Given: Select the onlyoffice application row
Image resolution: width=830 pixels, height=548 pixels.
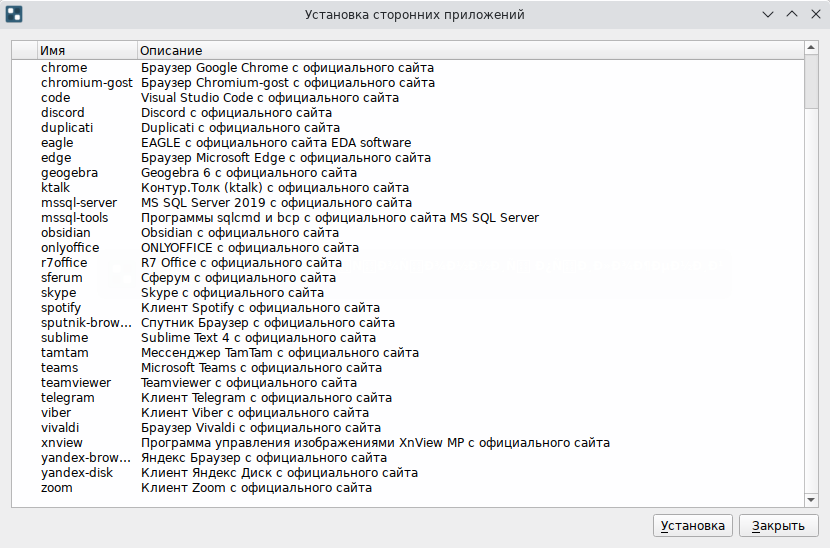Looking at the screenshot, I should (x=70, y=248).
